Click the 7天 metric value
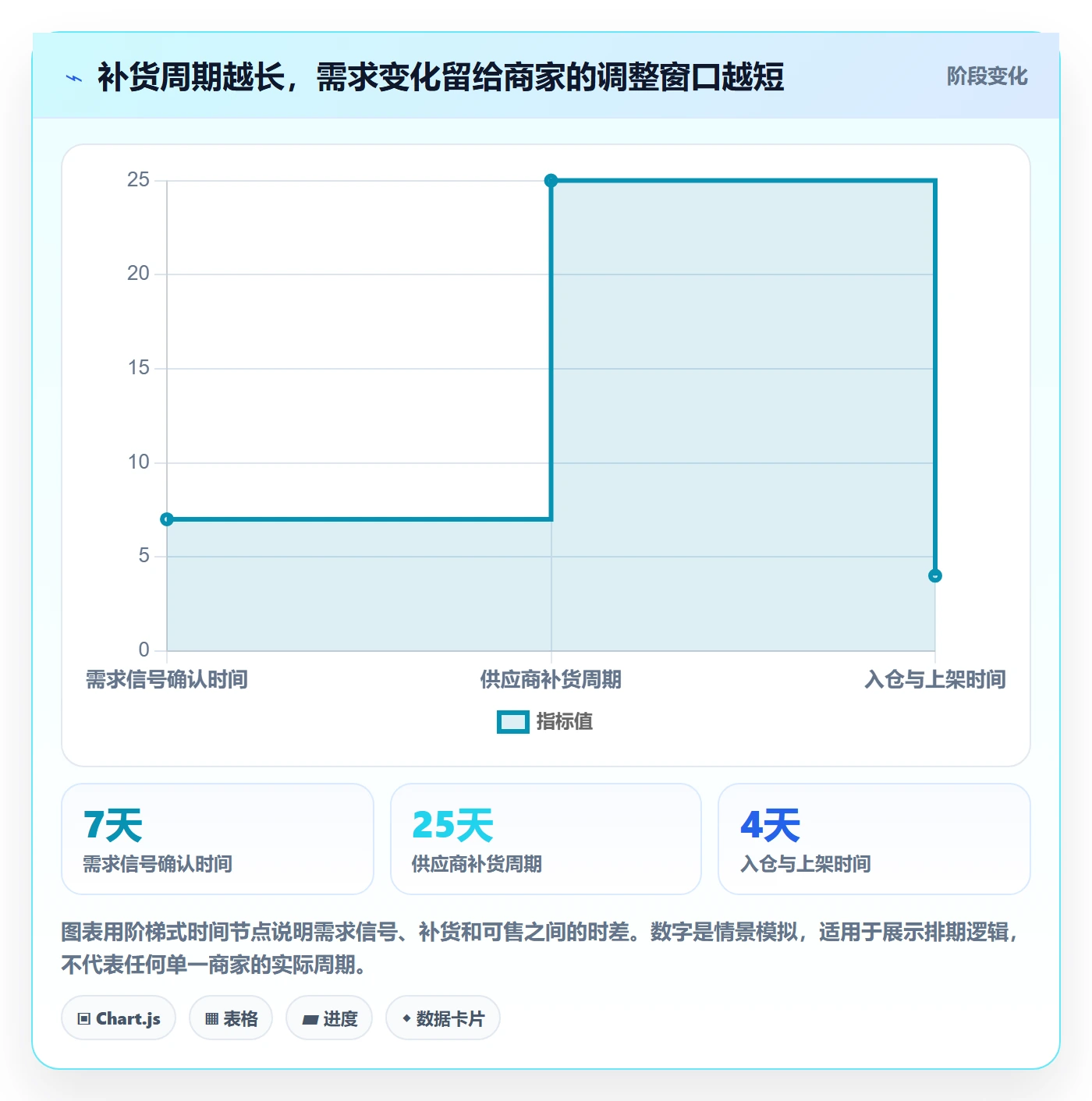The width and height of the screenshot is (1092, 1101). 113,825
